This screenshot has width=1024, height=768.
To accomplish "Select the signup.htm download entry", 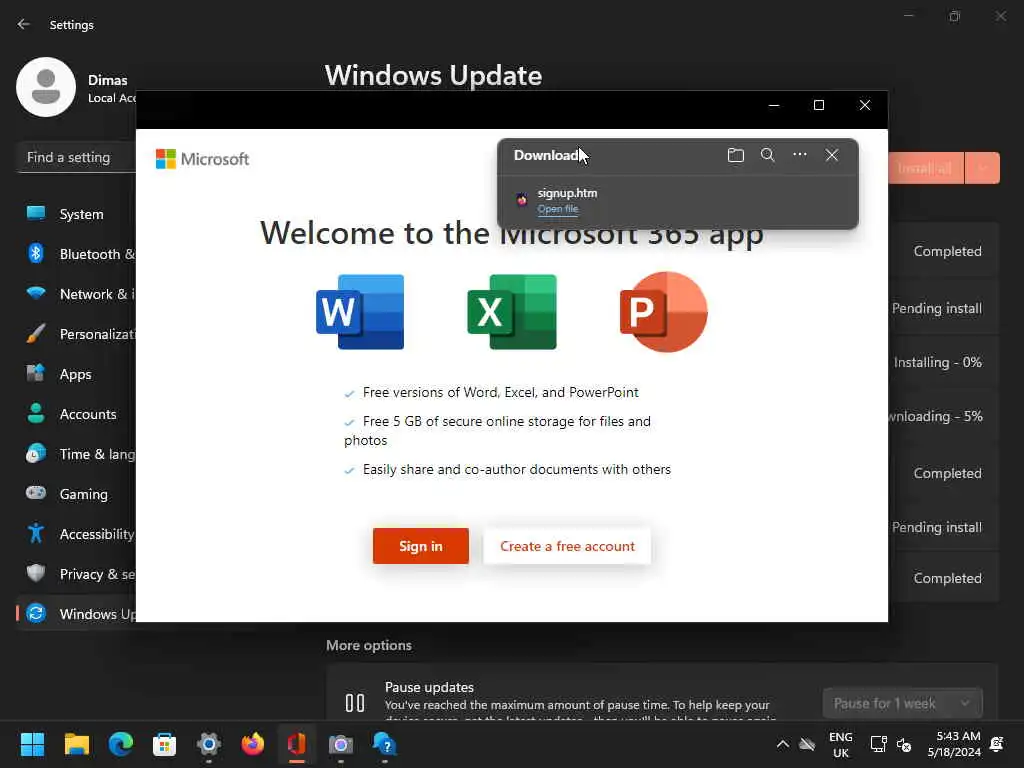I will tap(678, 200).
